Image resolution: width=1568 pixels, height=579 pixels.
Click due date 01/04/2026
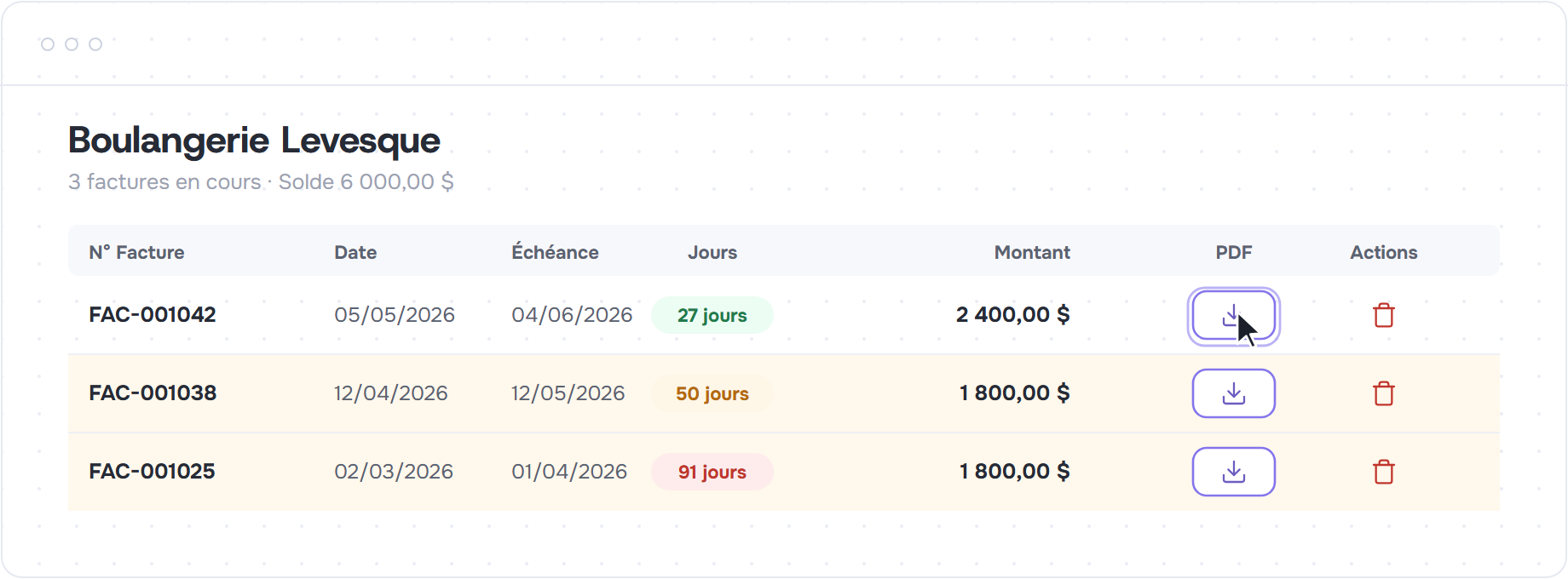[x=569, y=472]
